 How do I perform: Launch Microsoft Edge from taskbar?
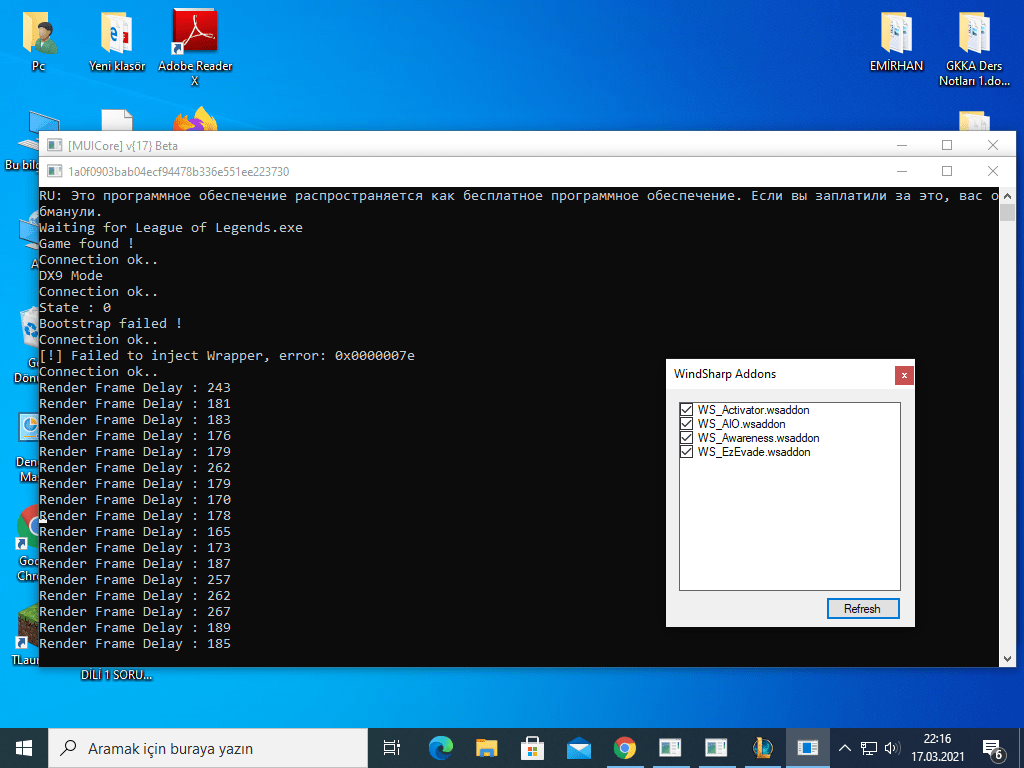(441, 748)
